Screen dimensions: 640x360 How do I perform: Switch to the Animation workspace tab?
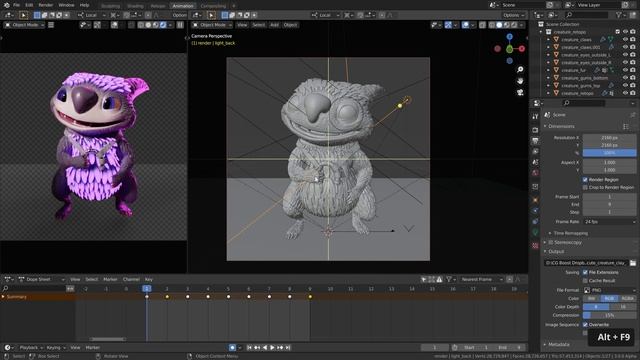183,6
